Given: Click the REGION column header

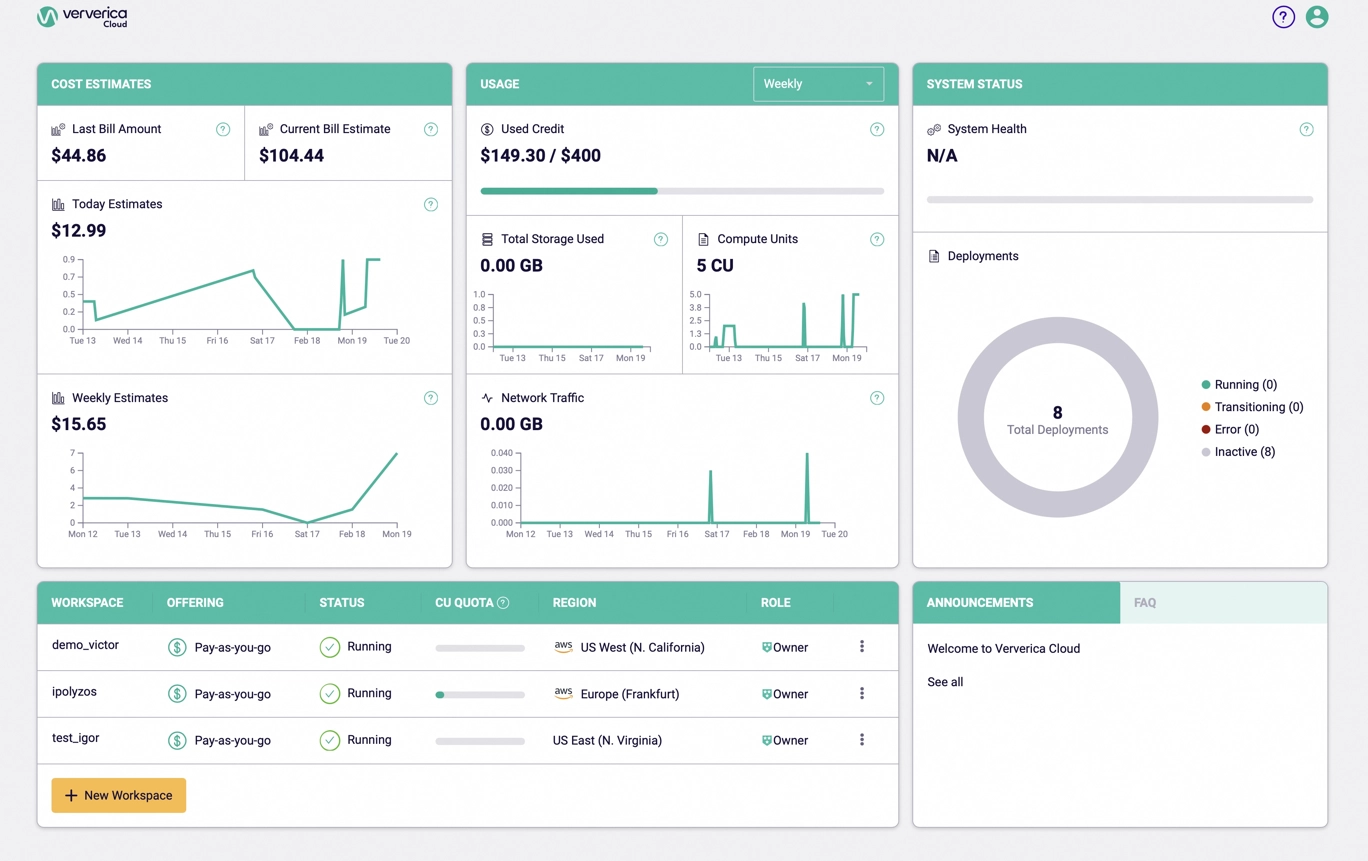Looking at the screenshot, I should pos(574,603).
